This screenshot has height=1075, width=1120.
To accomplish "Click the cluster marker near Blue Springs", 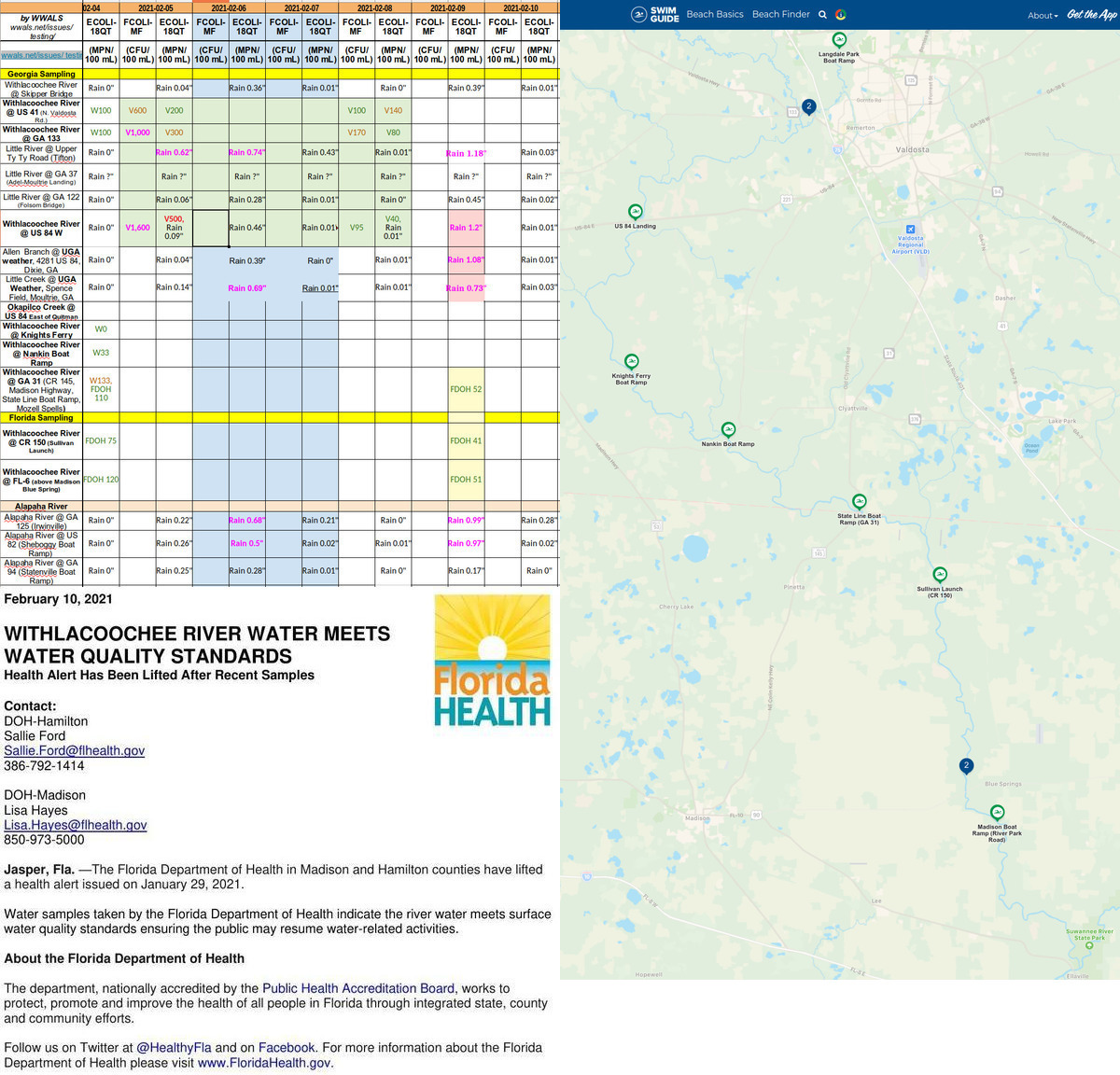I will point(966,766).
